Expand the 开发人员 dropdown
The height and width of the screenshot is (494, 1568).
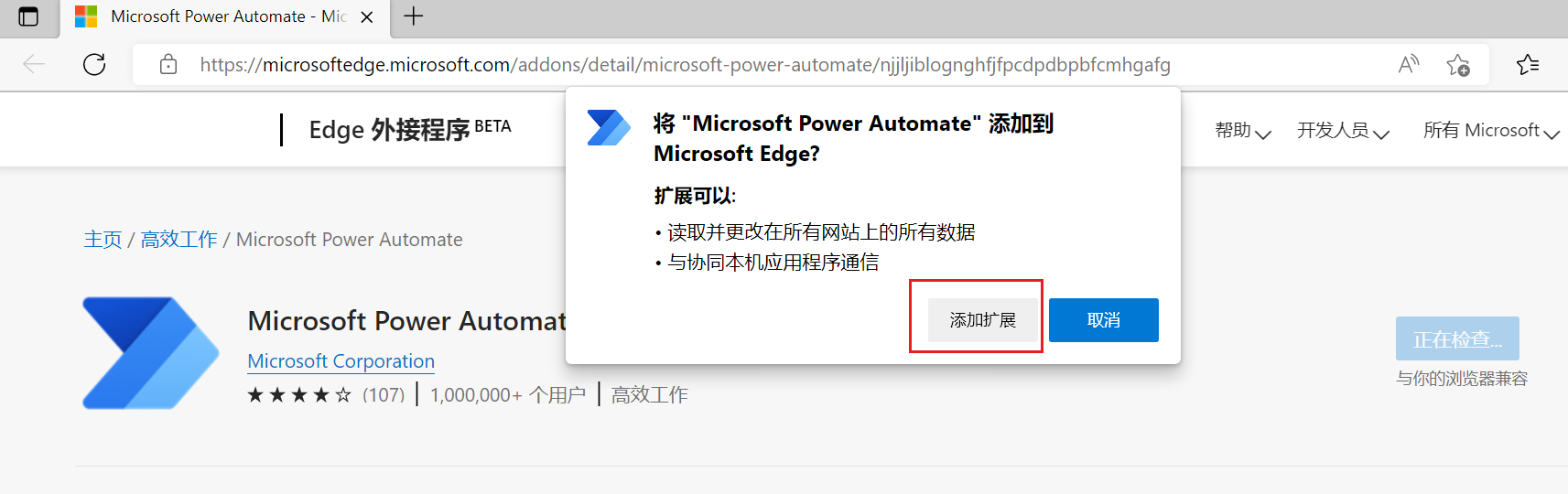tap(1343, 131)
